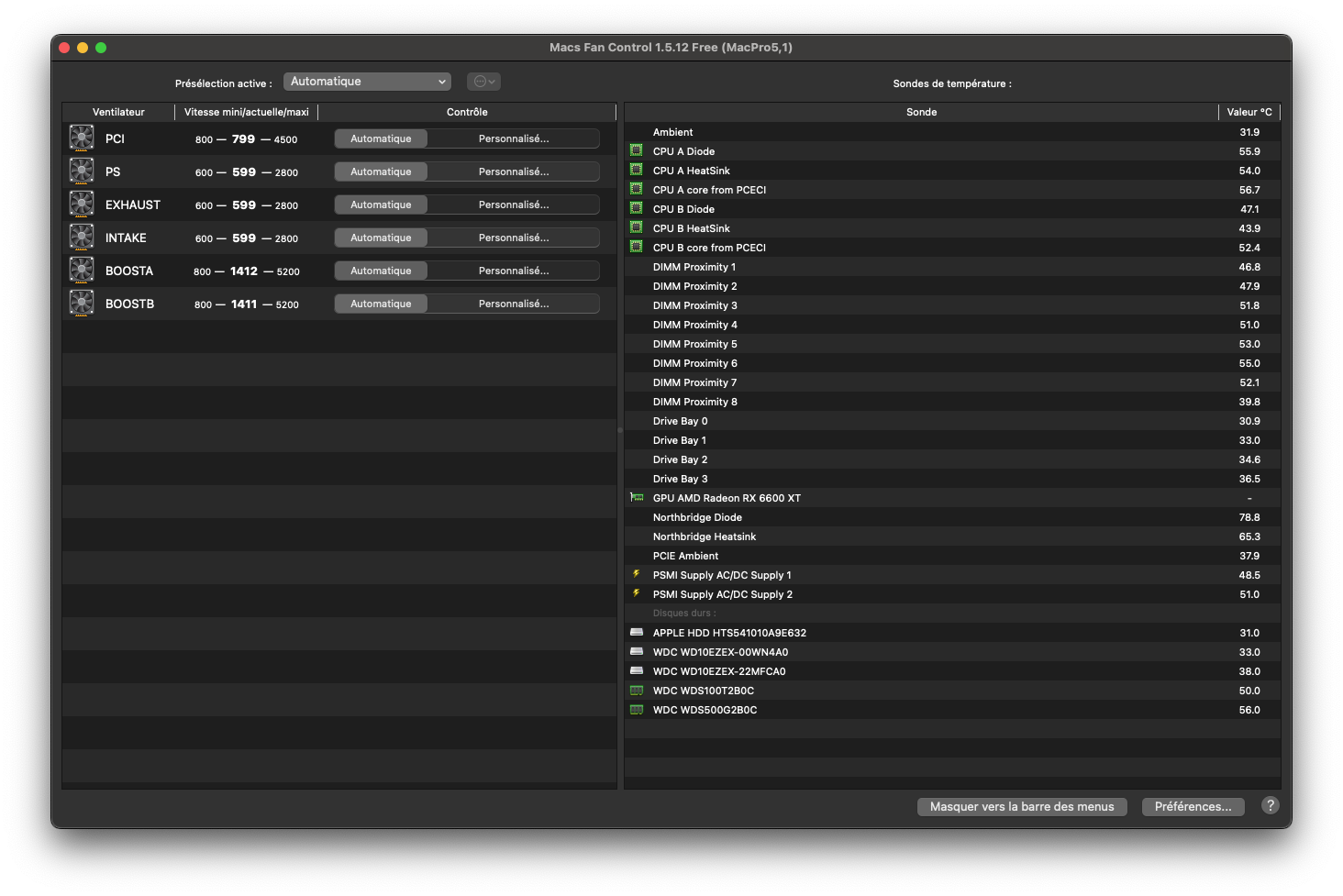Select the Drive Bay 0 sensor

[952, 421]
